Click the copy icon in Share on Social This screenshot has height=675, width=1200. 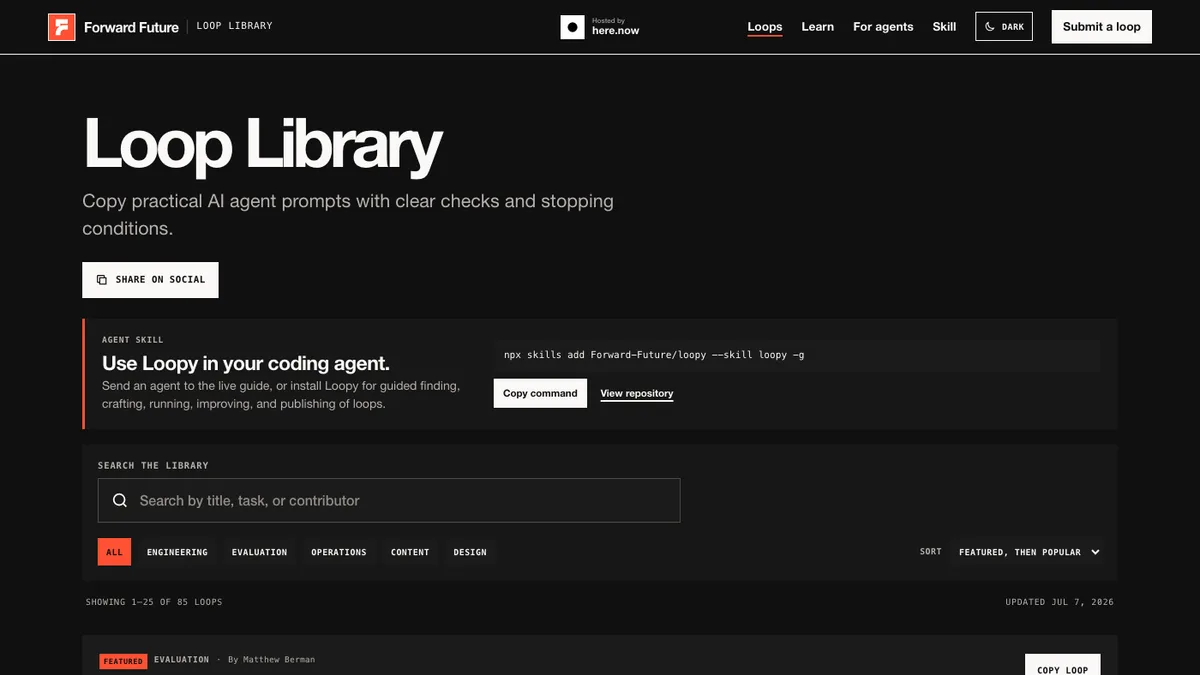tap(101, 280)
